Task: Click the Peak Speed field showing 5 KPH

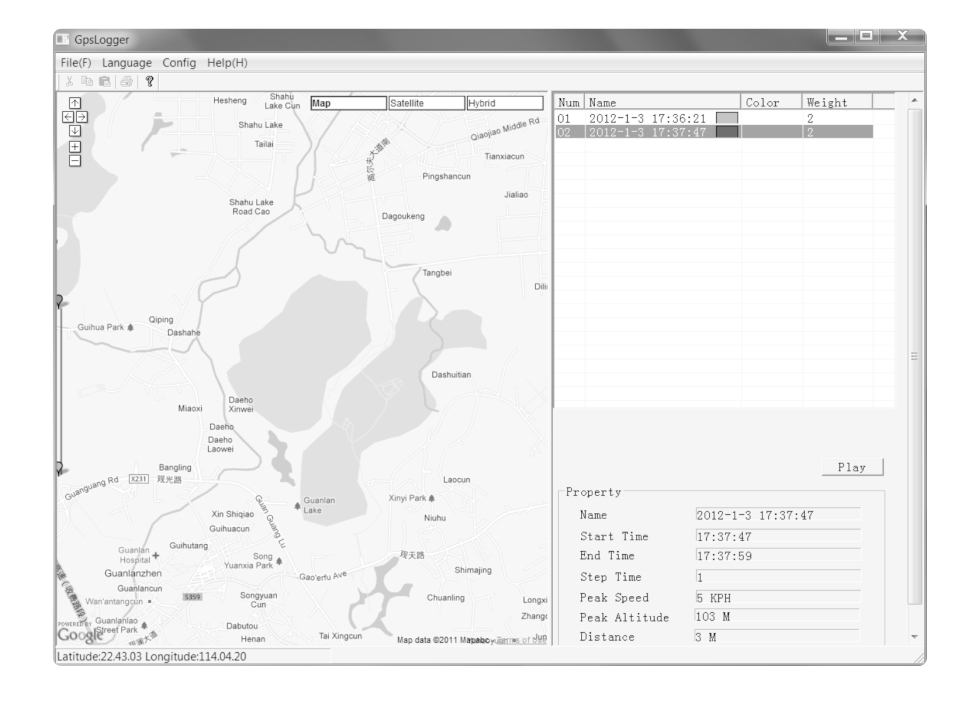Action: 777,597
